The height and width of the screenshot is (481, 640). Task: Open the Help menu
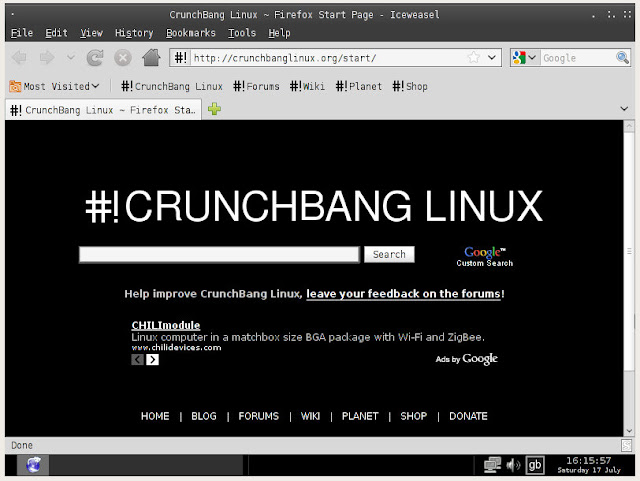(x=279, y=33)
